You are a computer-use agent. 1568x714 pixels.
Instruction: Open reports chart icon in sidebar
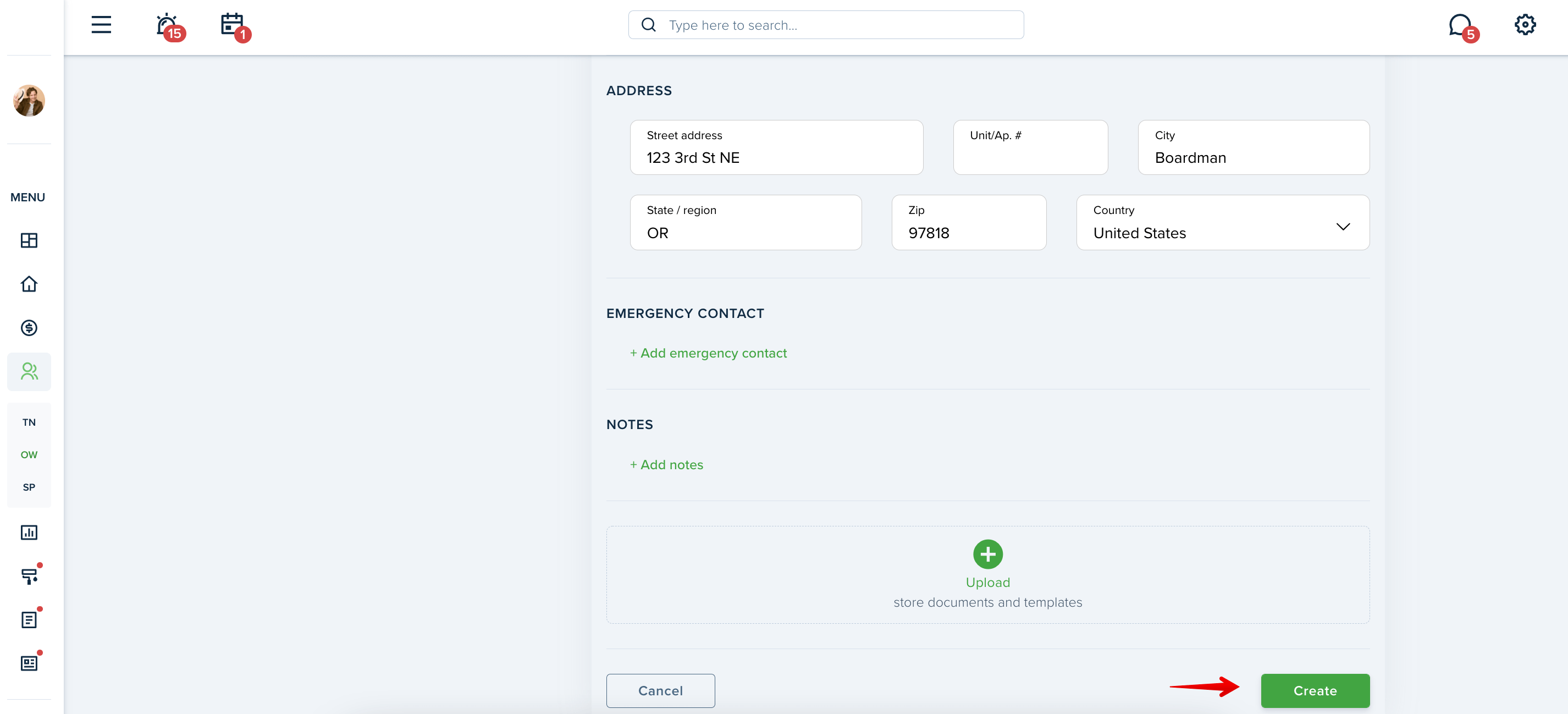coord(29,532)
